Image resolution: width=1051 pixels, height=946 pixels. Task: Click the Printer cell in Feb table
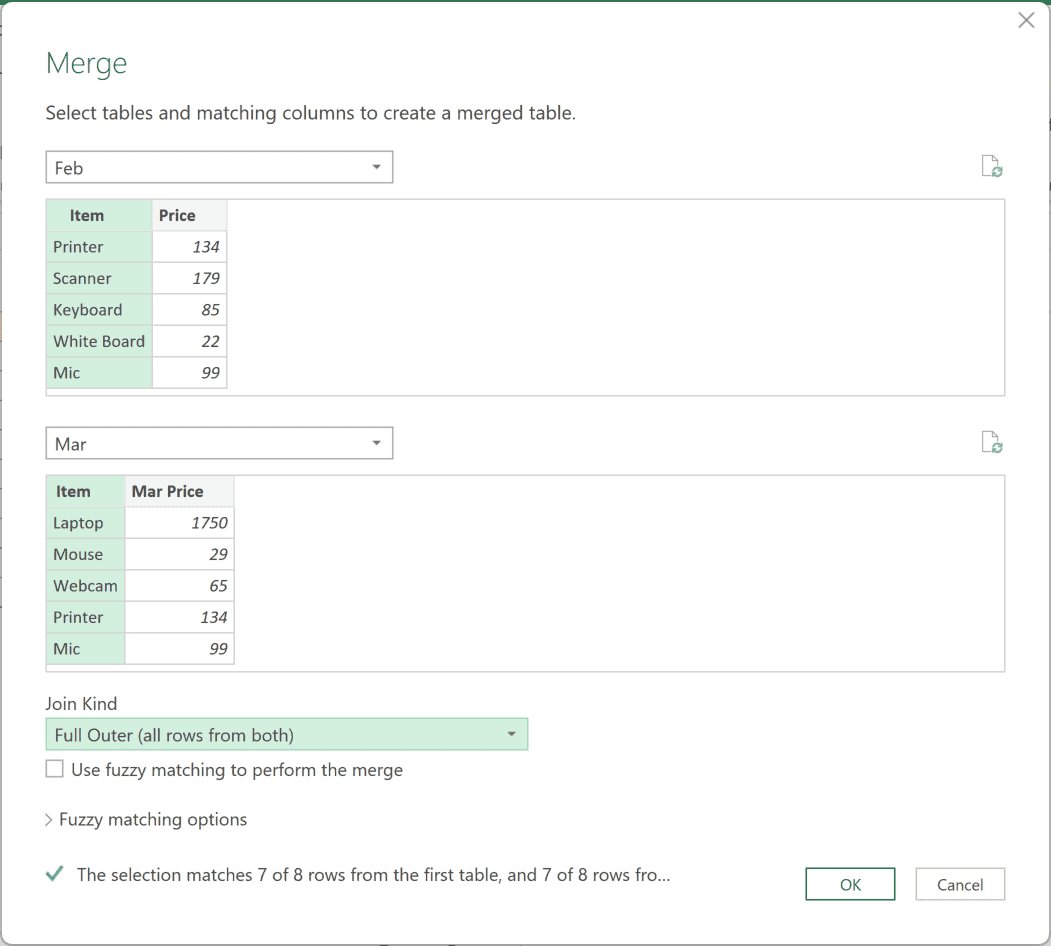[x=99, y=247]
